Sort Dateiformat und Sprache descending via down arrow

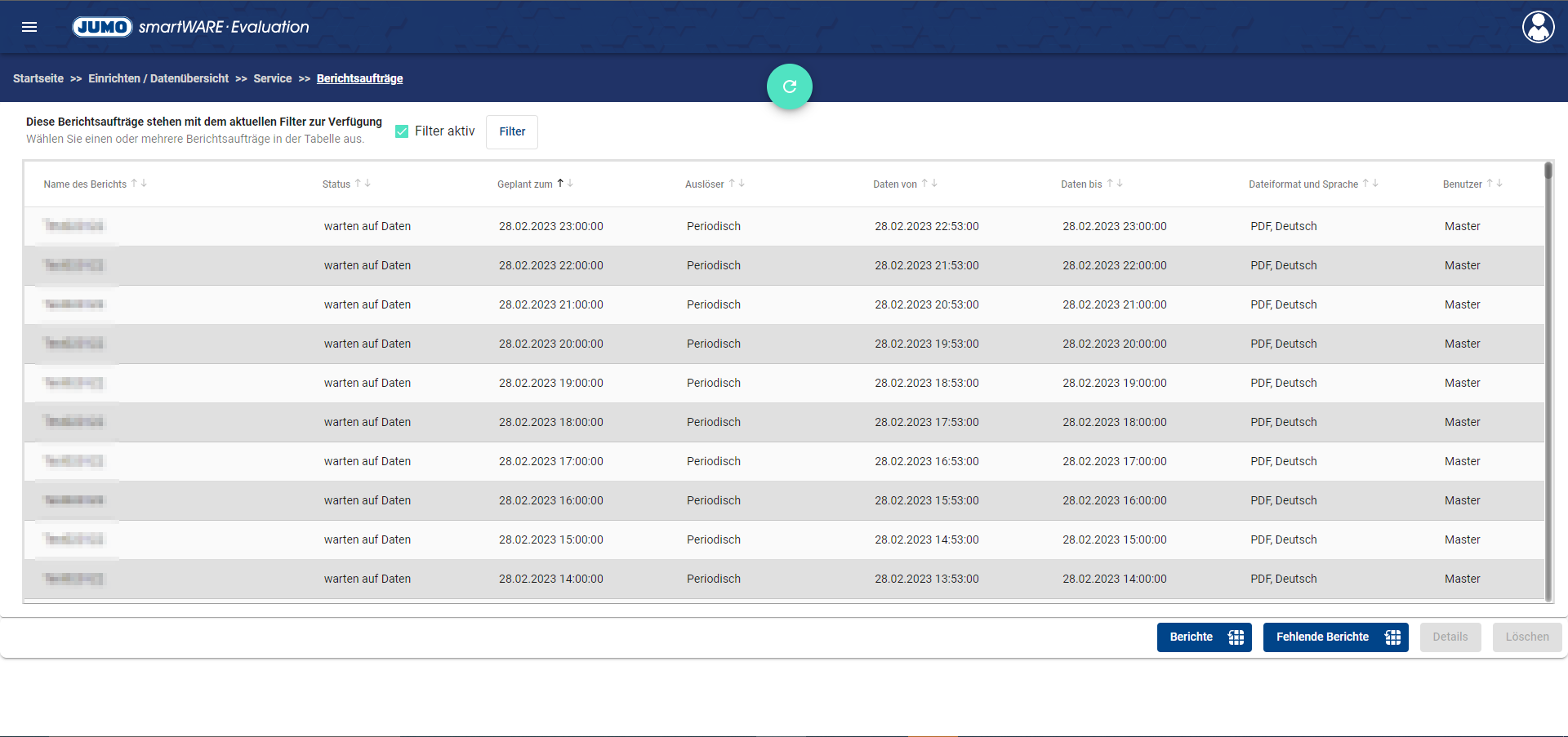click(1375, 184)
